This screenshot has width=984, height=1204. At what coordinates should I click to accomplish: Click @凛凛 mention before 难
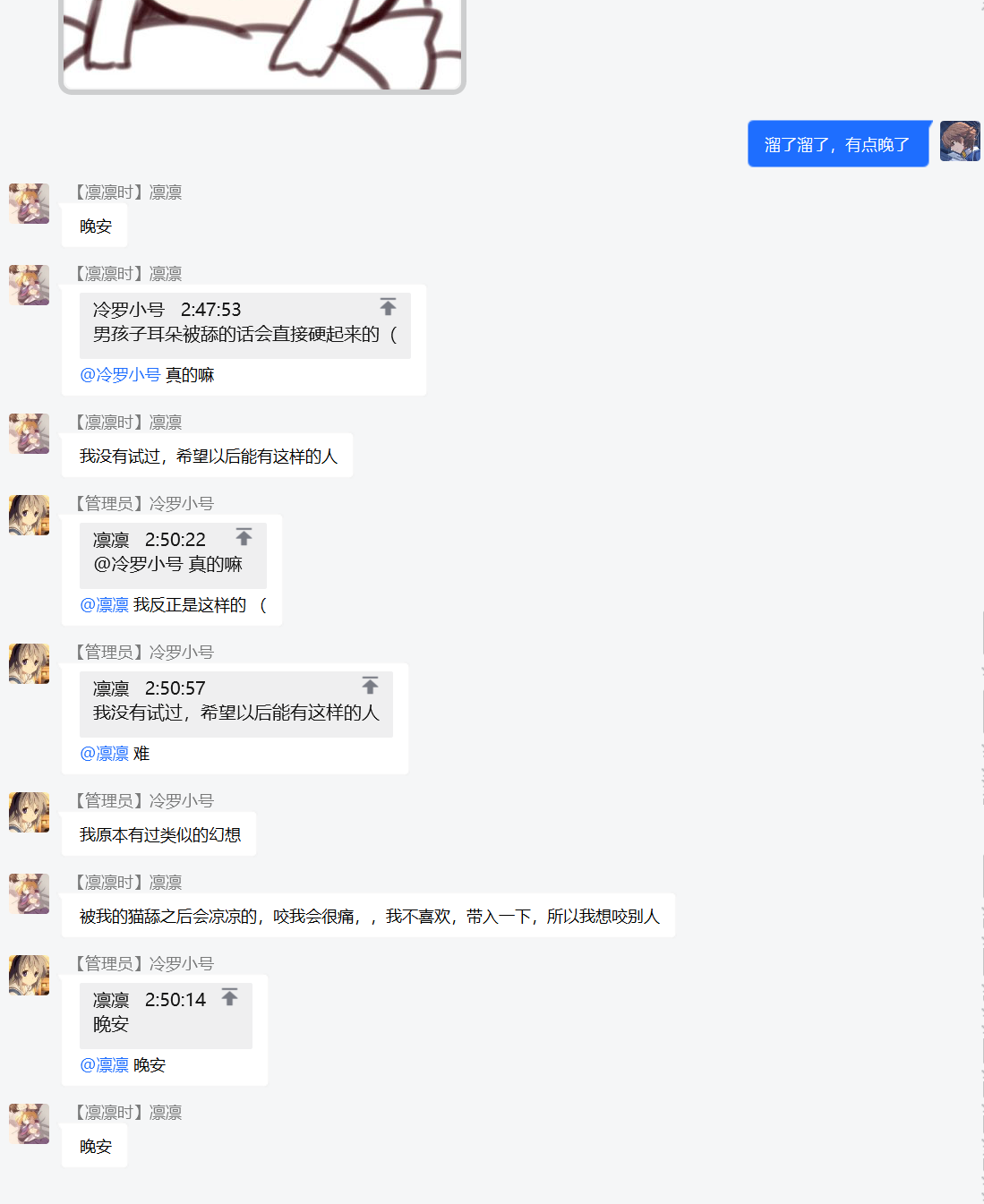pyautogui.click(x=104, y=754)
